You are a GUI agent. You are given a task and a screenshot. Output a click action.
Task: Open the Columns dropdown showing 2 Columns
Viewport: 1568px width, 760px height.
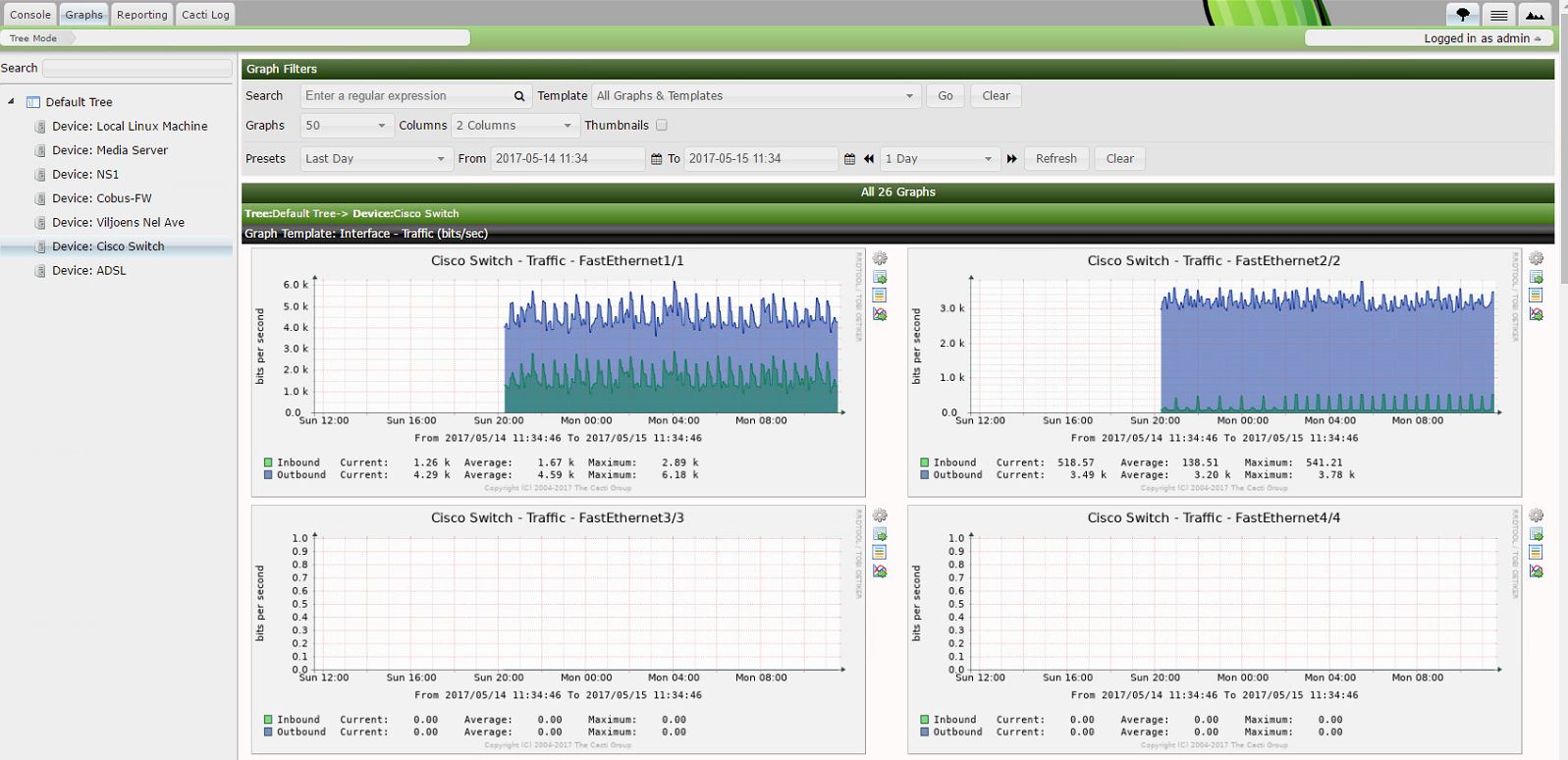(515, 126)
